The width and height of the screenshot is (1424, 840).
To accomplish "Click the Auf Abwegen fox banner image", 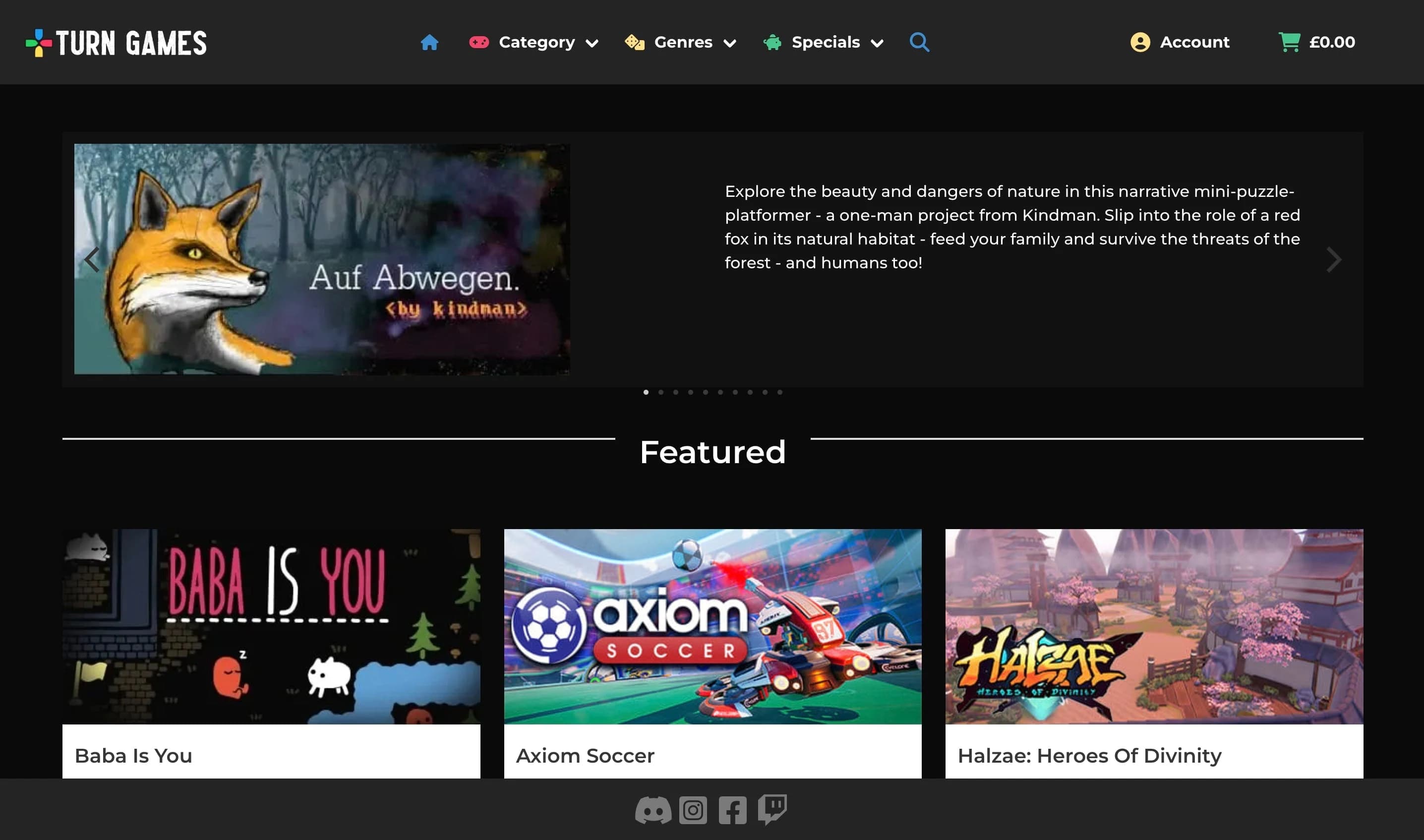I will click(322, 259).
